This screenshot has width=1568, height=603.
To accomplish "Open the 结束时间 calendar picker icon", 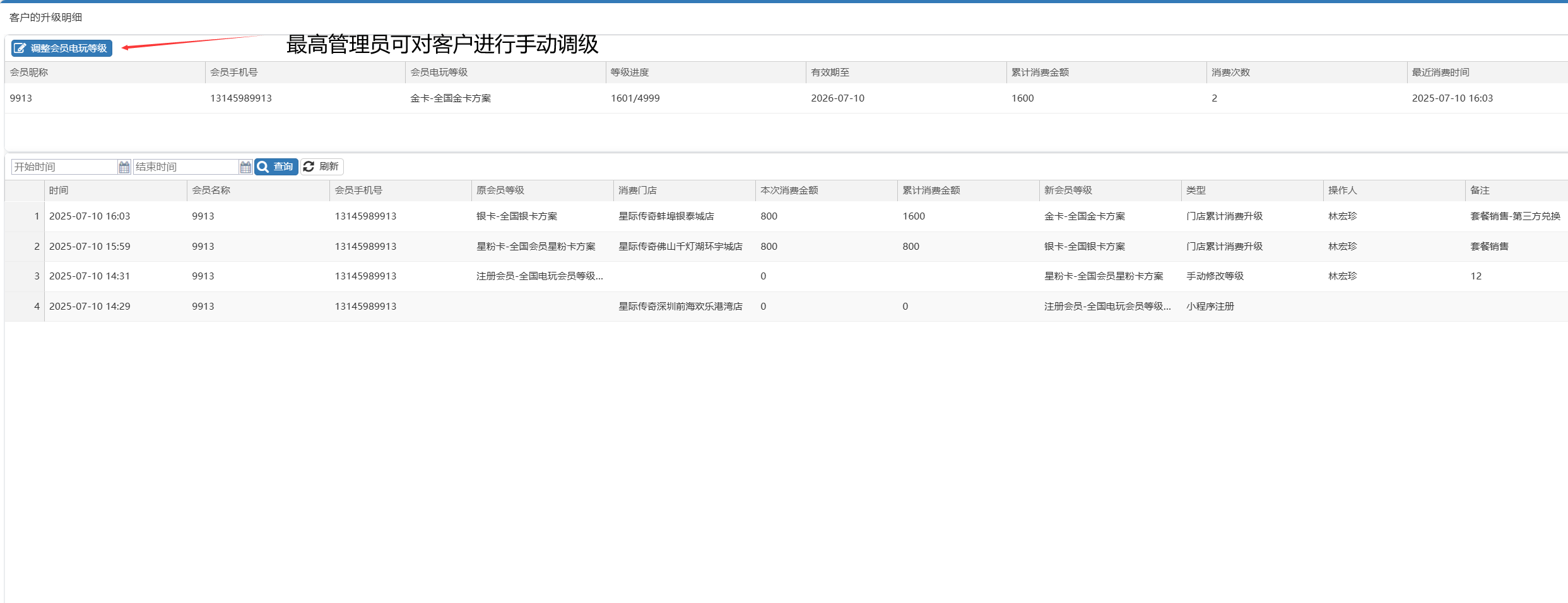I will pos(245,167).
